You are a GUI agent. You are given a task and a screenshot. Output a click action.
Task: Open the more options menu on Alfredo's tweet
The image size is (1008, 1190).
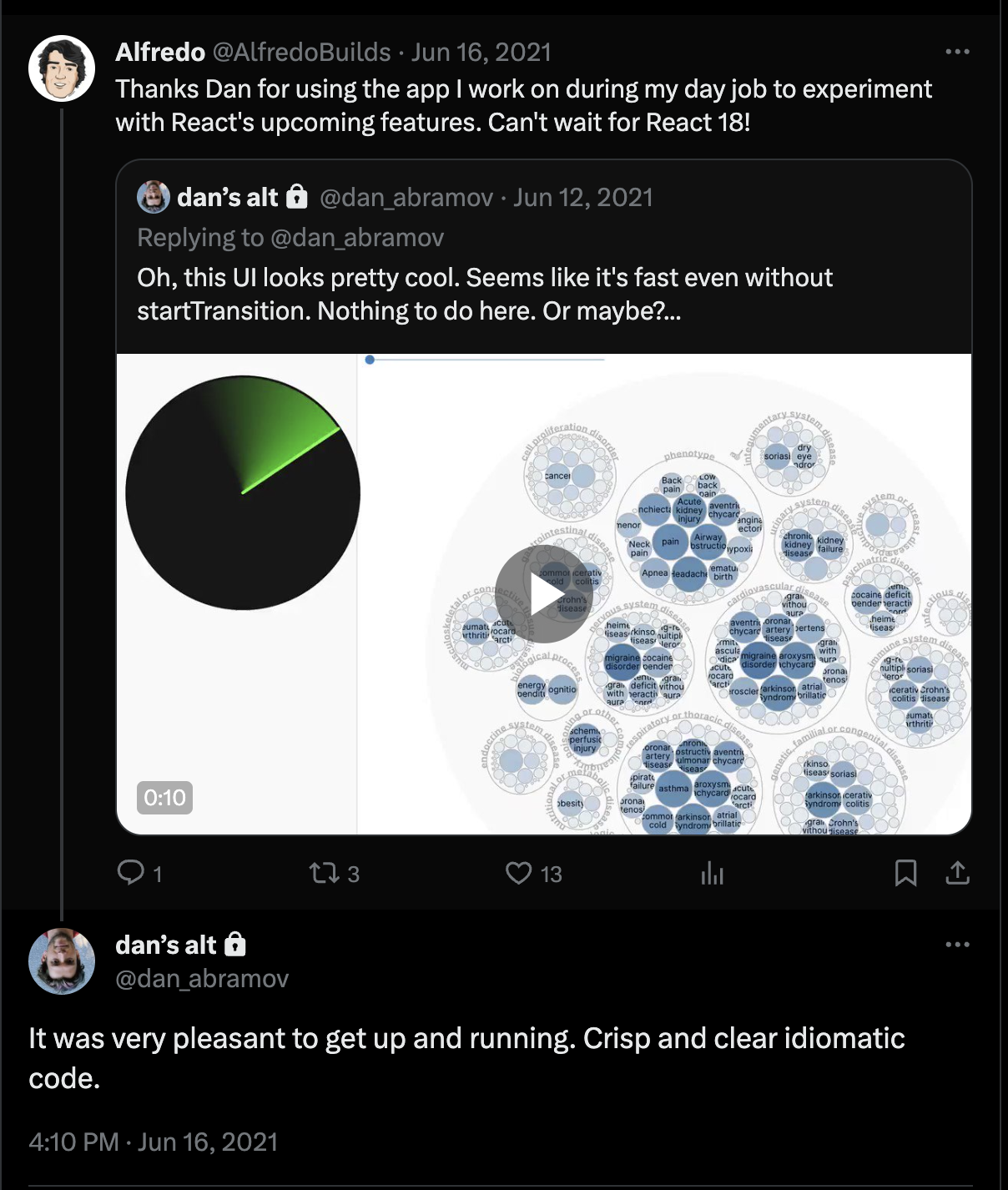(x=957, y=52)
